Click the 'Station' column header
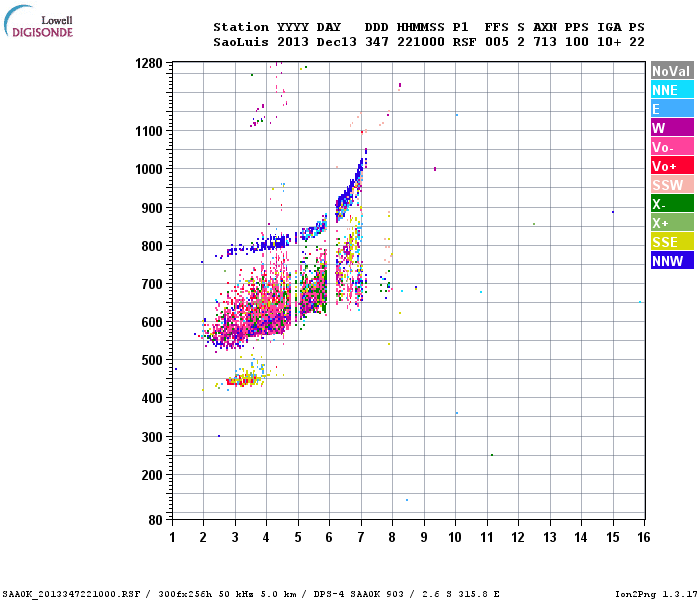 (241, 27)
